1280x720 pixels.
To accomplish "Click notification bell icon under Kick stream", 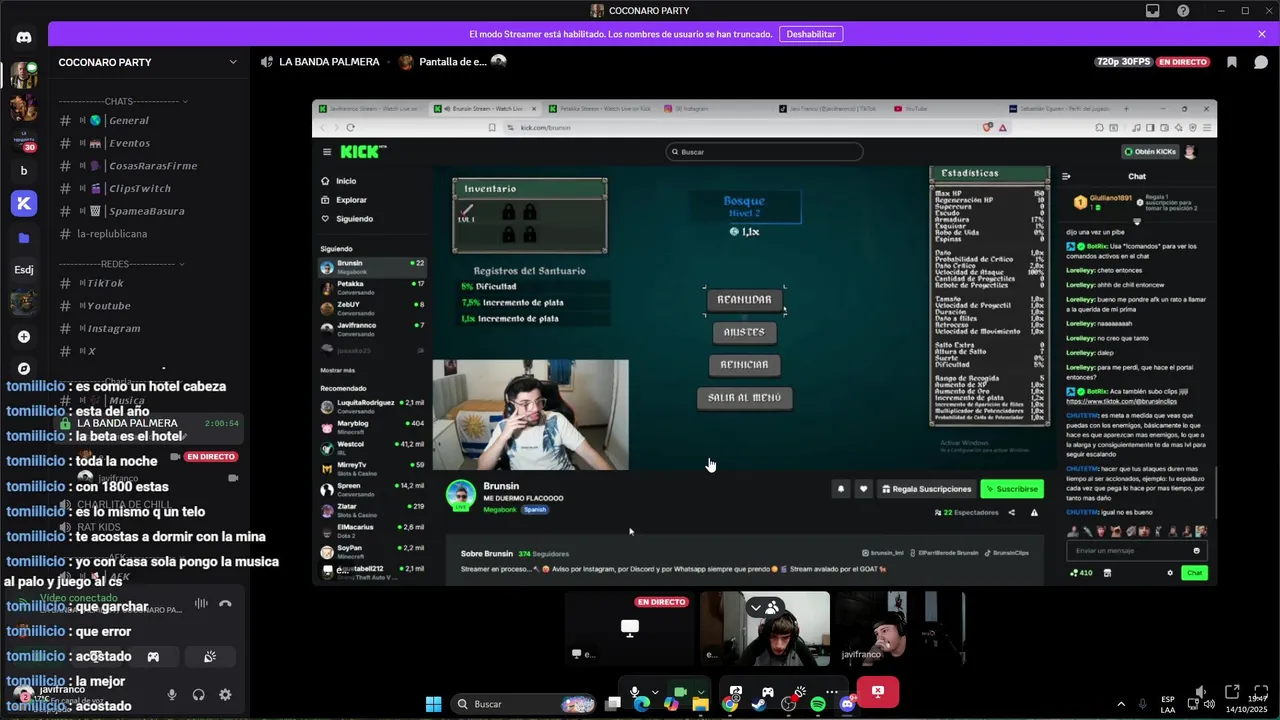I will tap(840, 489).
